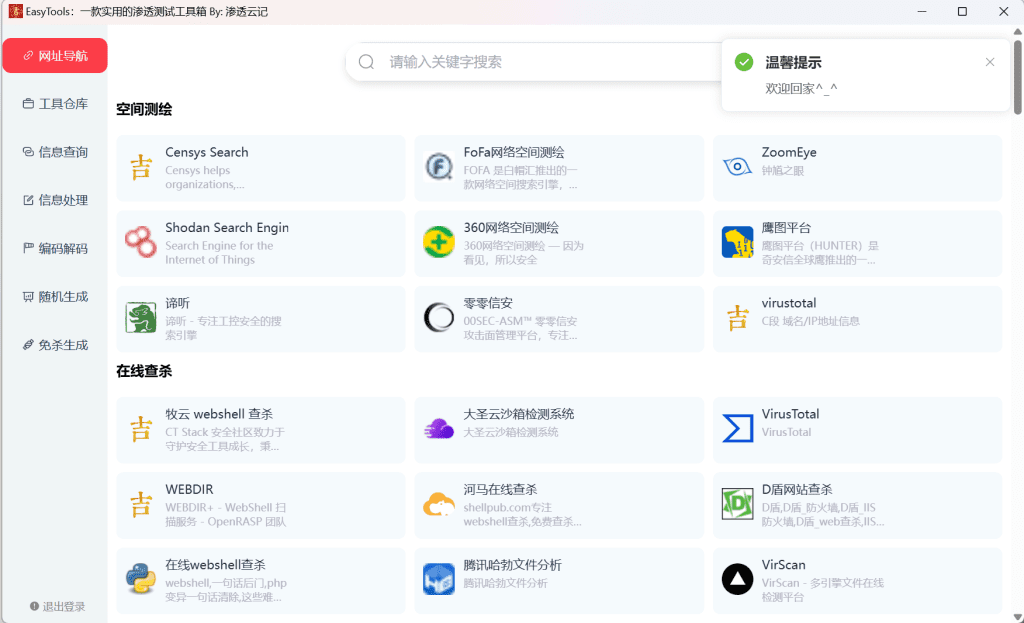The image size is (1024, 623).
Task: Select 编码解码 in the sidebar
Action: click(55, 249)
